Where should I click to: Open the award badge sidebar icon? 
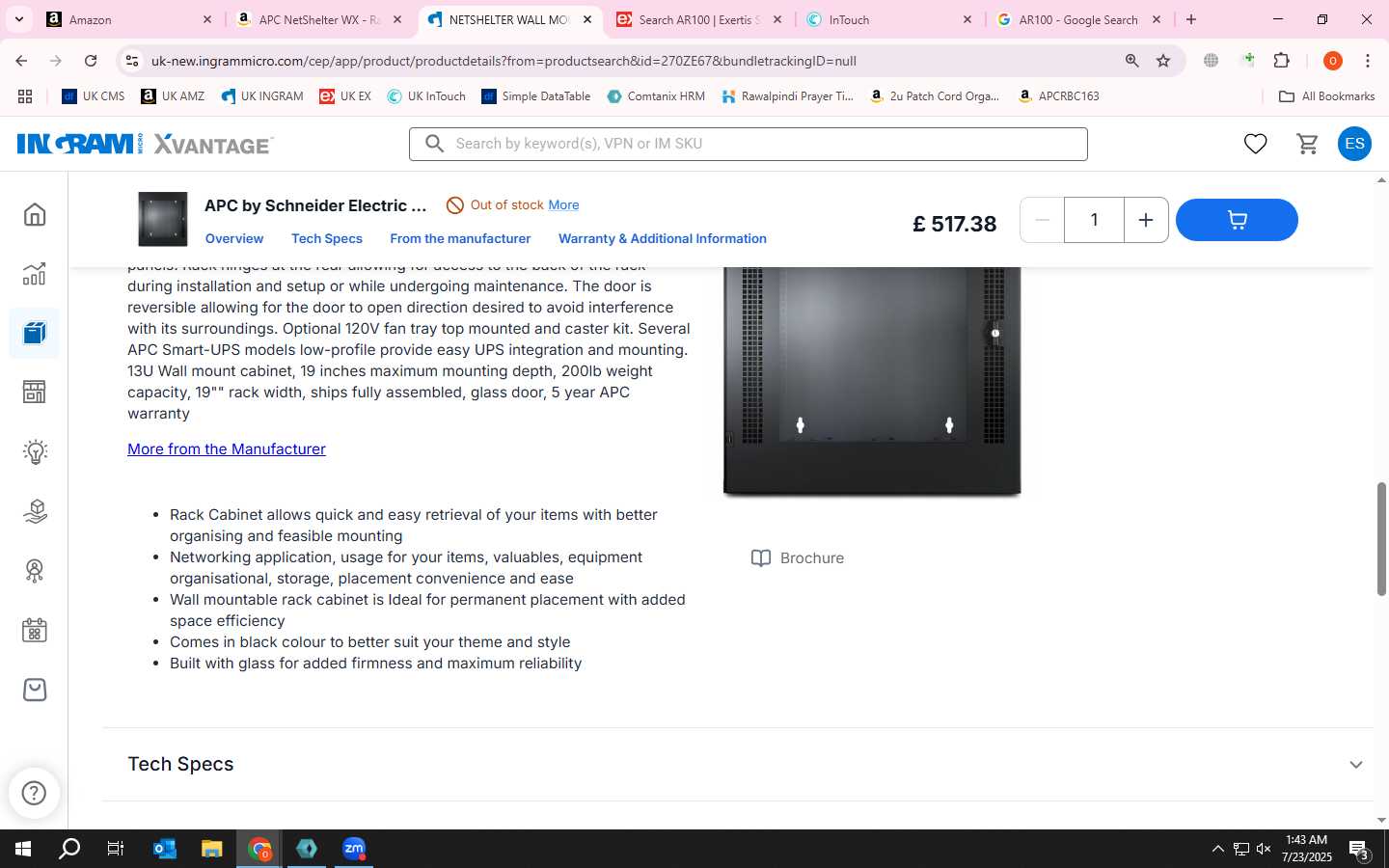[35, 571]
